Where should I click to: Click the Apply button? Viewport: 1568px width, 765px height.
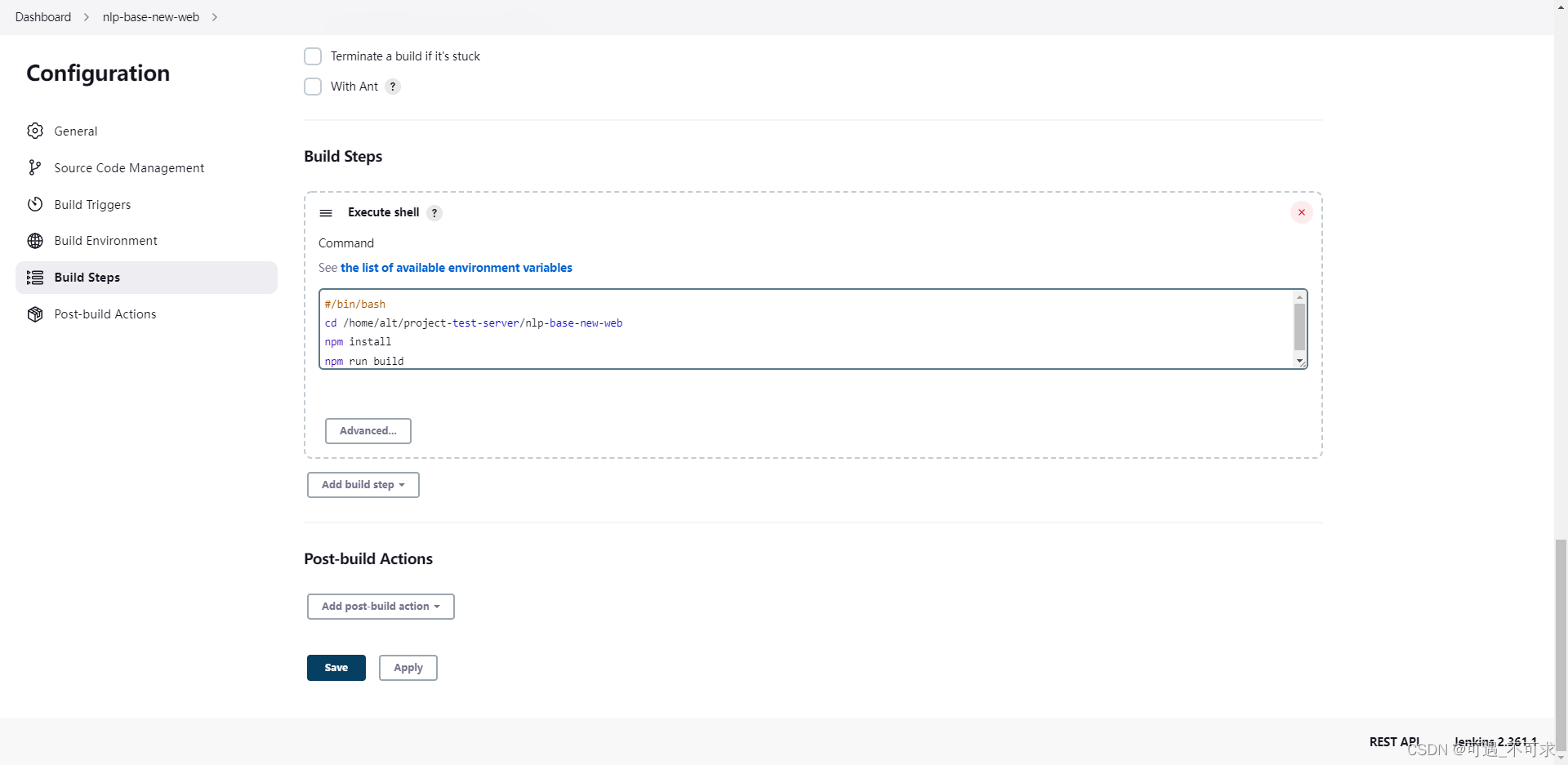pos(408,668)
